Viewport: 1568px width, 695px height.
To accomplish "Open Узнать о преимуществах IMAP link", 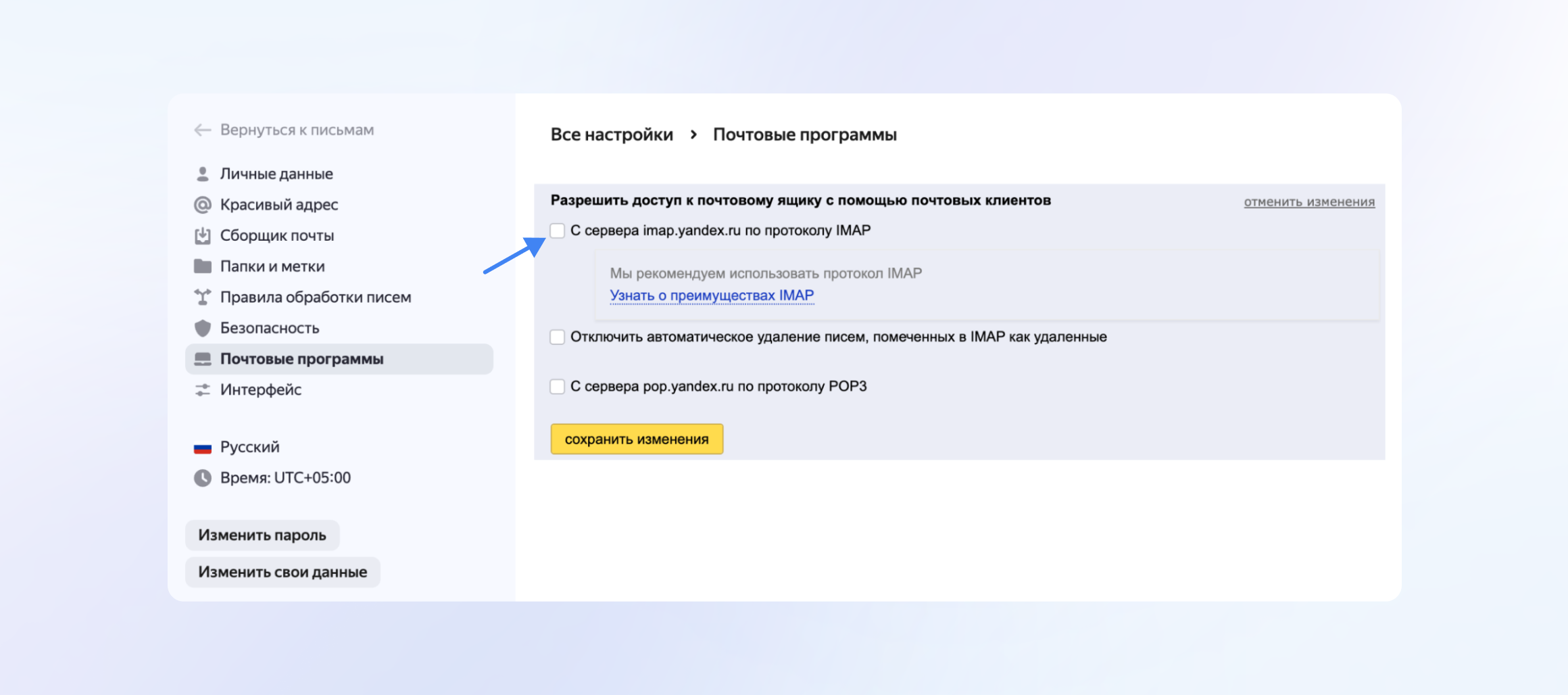I will coord(711,295).
